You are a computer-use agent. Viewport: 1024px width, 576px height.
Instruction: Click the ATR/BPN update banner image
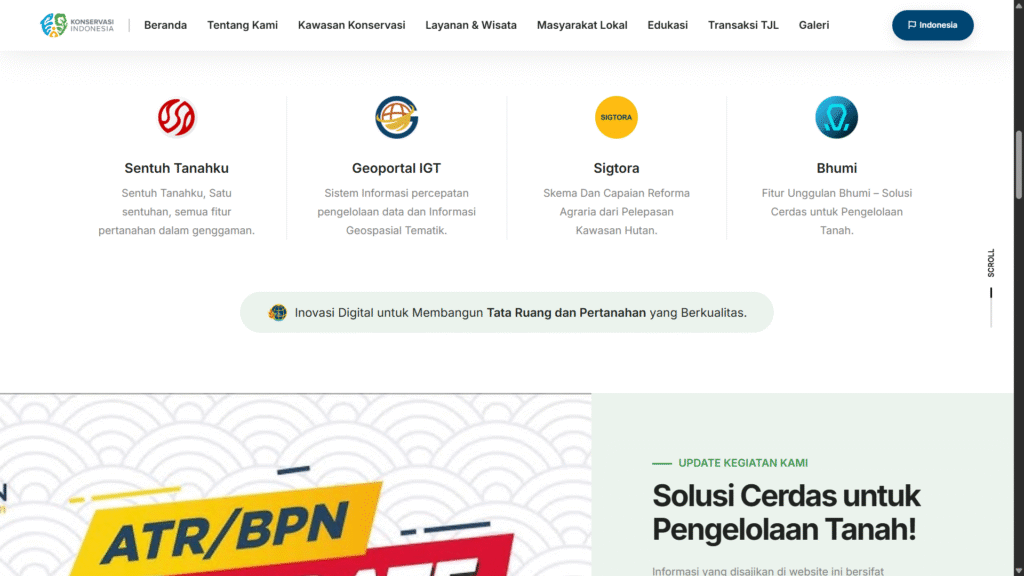point(295,485)
